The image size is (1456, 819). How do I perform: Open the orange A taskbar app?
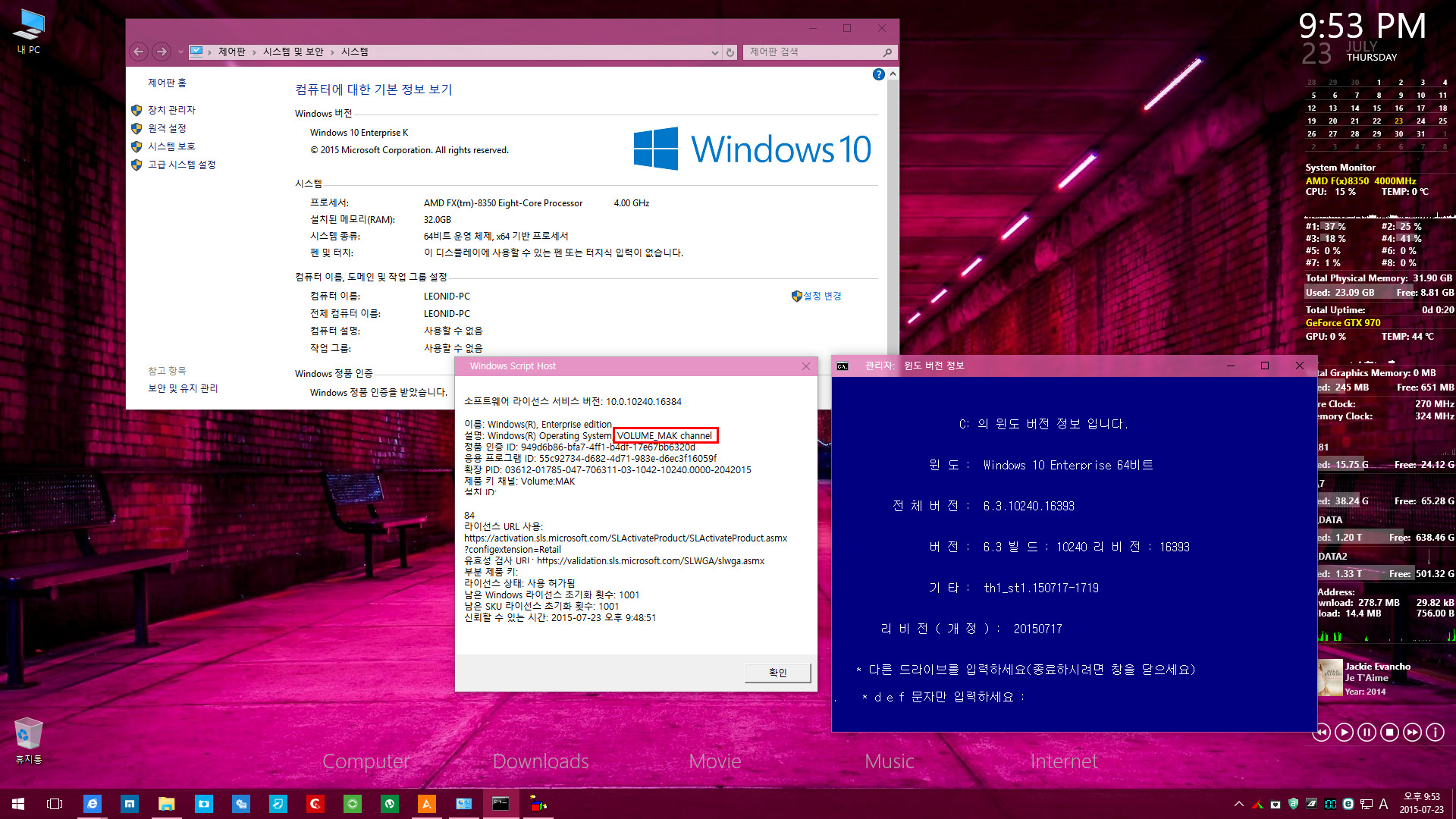click(x=426, y=804)
